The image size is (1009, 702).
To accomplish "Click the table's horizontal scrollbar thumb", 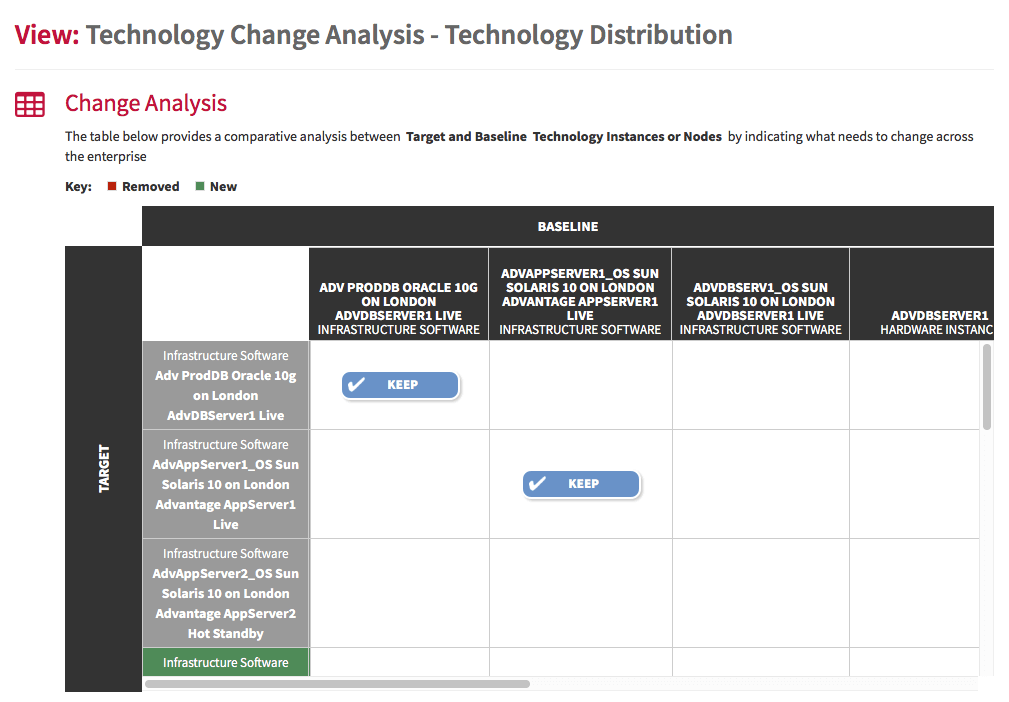I will [x=337, y=684].
